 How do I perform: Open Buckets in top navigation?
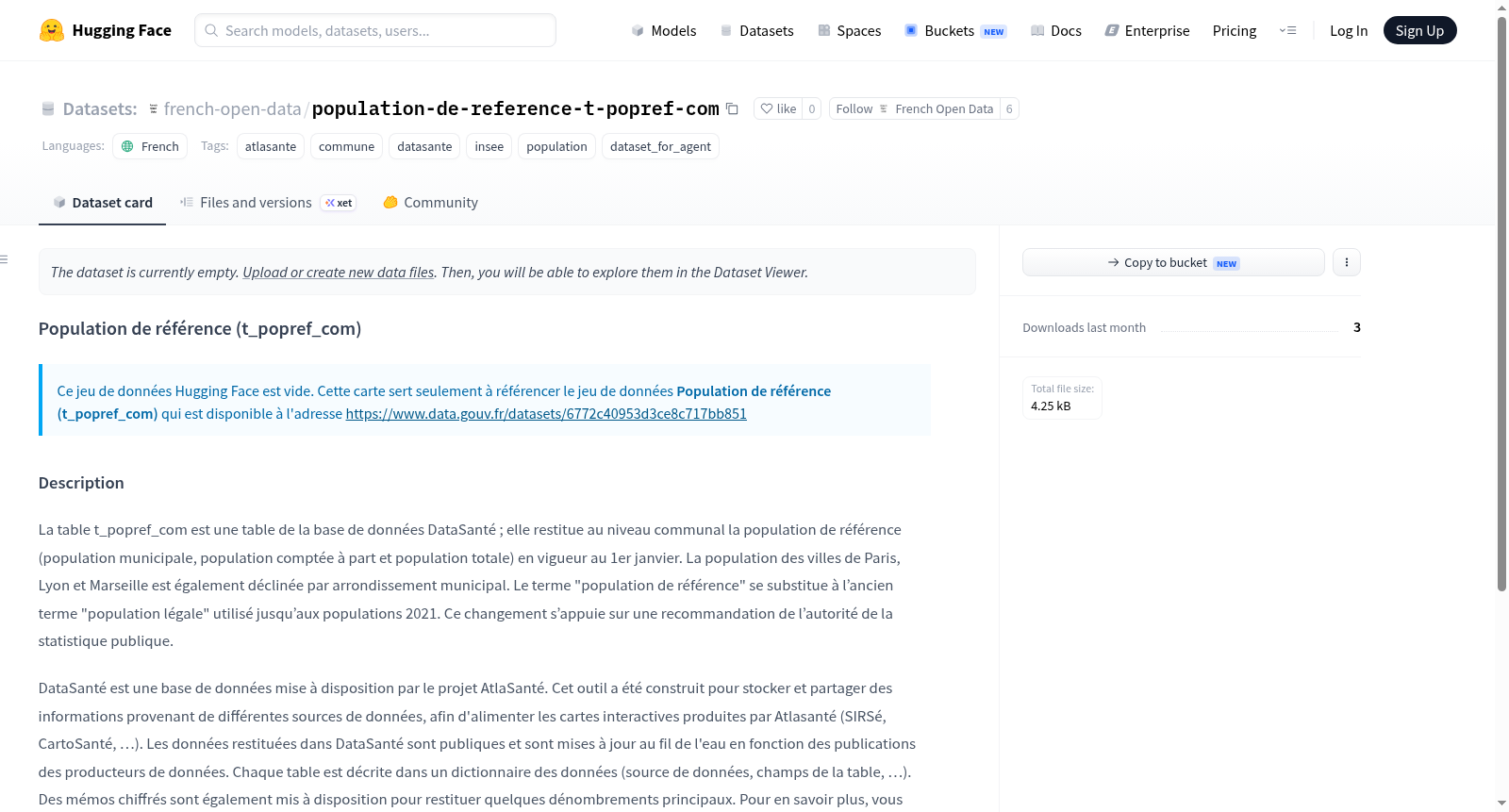[955, 30]
